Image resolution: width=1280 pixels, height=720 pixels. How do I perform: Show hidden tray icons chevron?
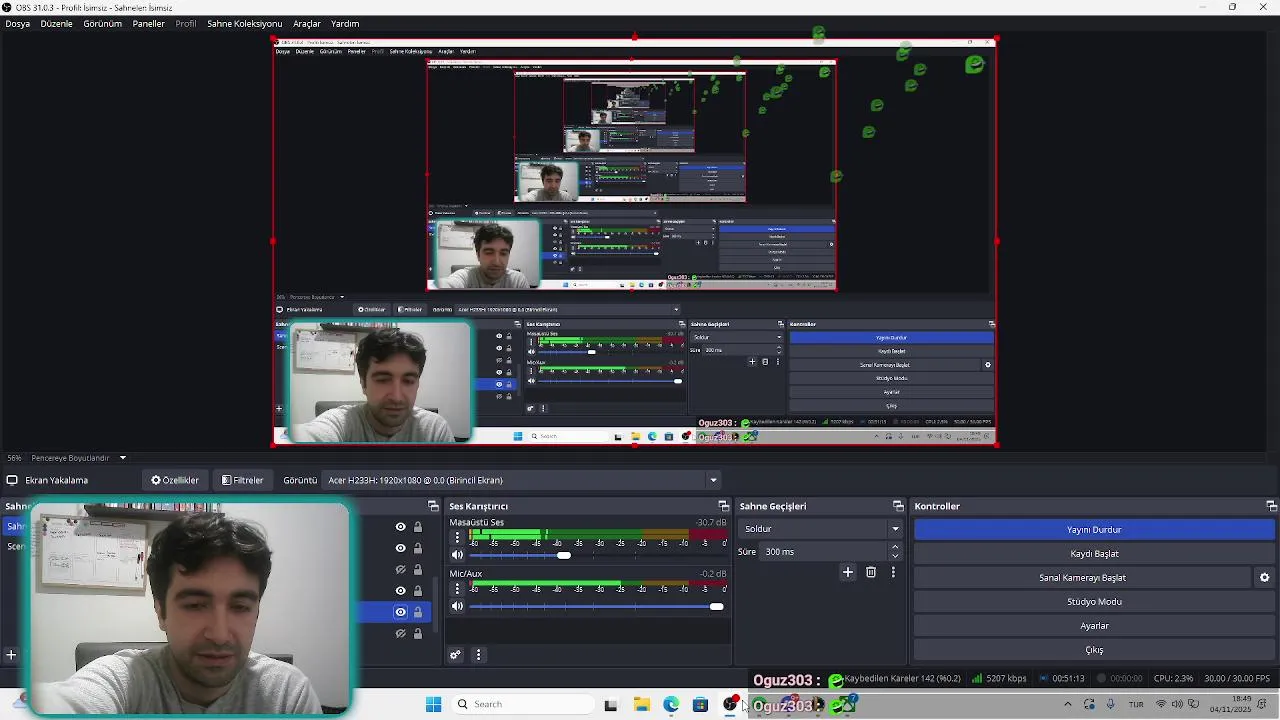coord(1068,704)
